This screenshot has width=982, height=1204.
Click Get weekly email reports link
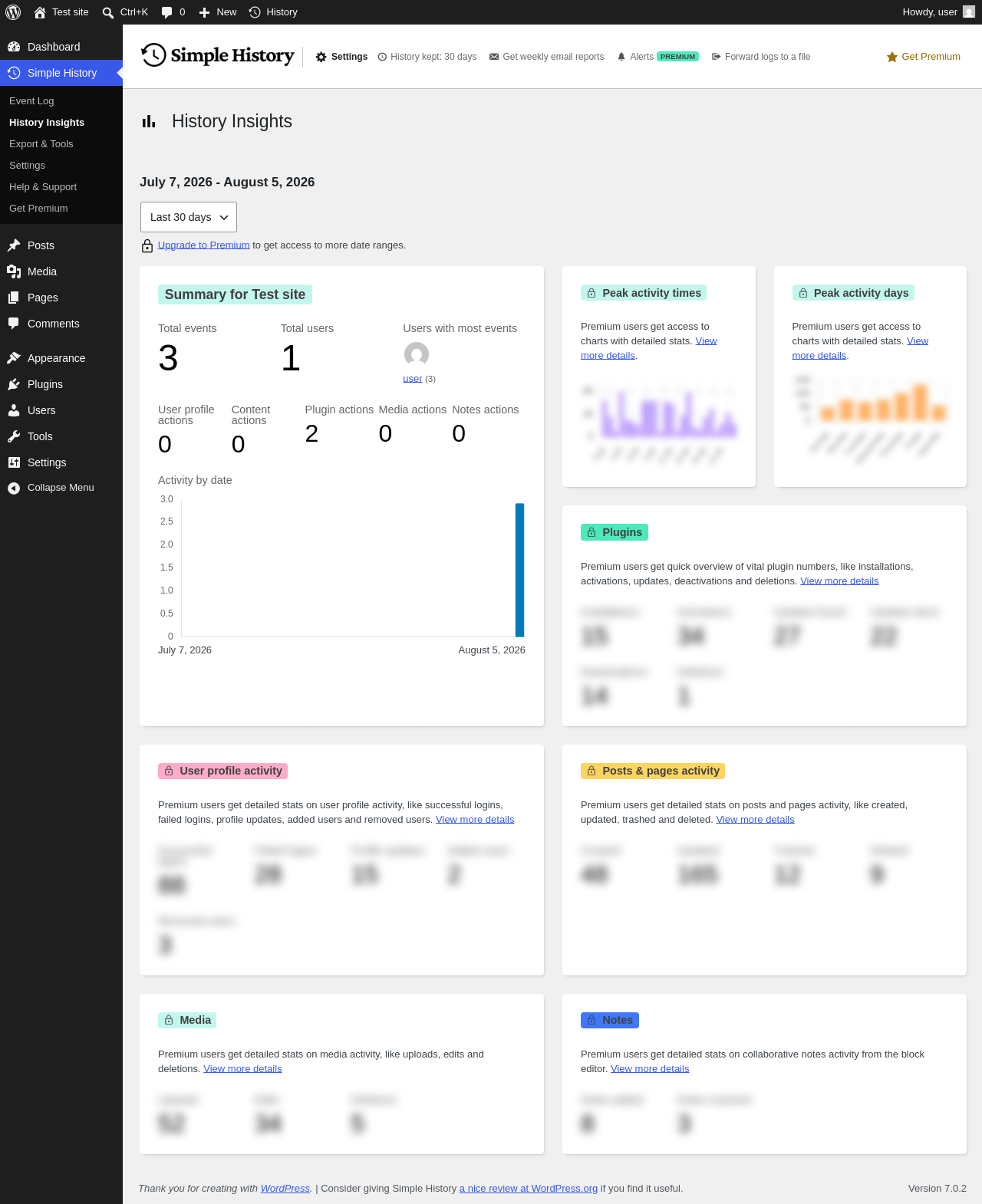[x=547, y=57]
